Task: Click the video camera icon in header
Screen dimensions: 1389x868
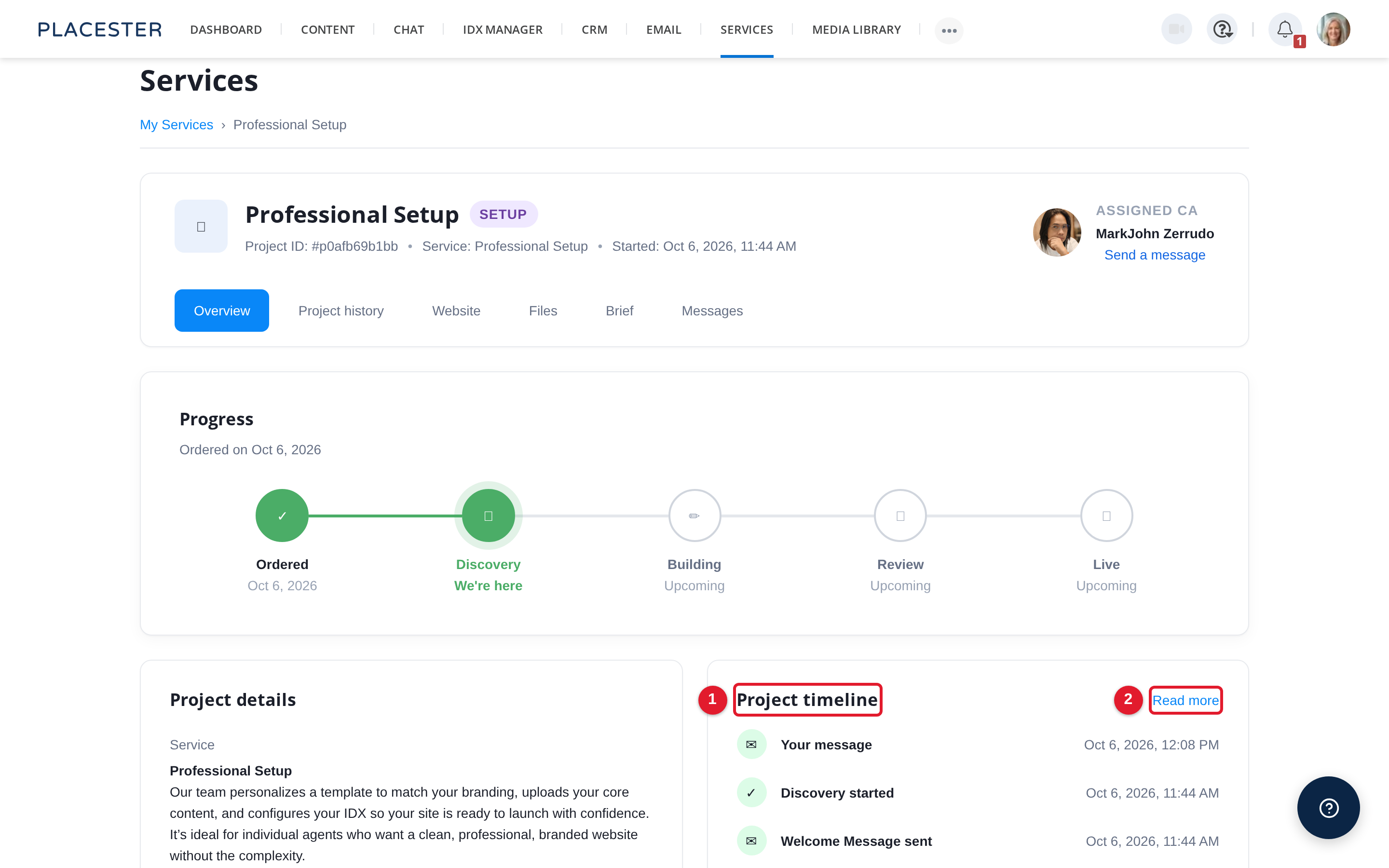Action: coord(1177,29)
